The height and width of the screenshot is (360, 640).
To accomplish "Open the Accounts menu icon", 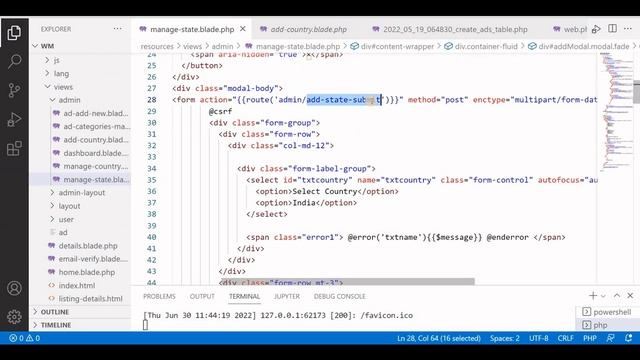I will pos(14,288).
